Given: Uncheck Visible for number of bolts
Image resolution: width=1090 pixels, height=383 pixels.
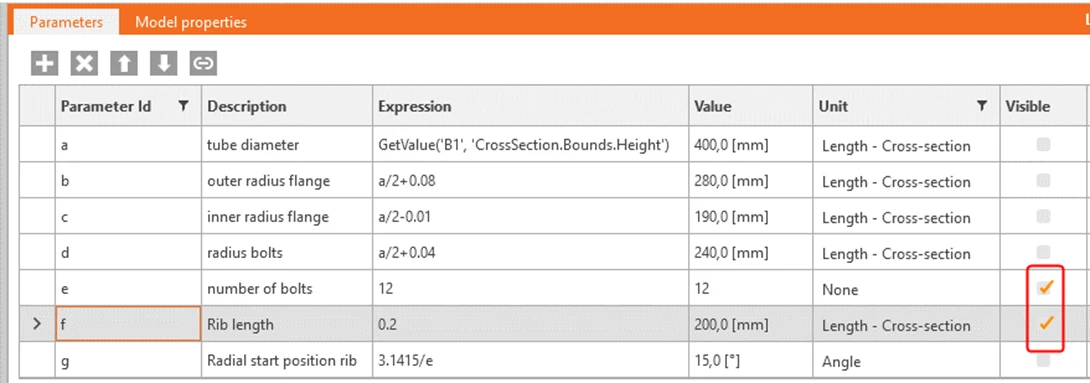Looking at the screenshot, I should [1044, 287].
